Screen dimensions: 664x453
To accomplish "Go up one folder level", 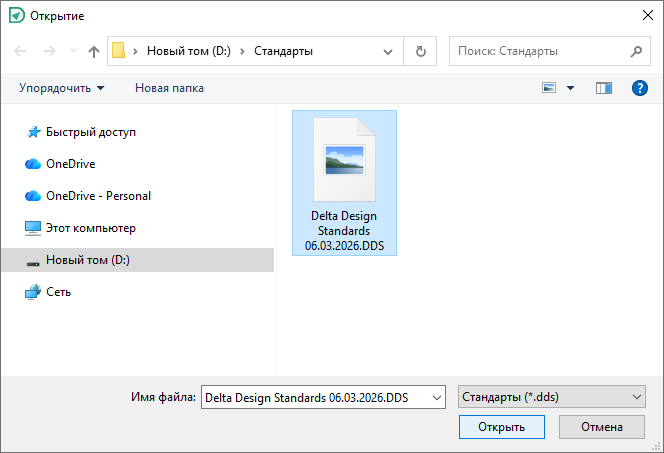I will tap(94, 51).
